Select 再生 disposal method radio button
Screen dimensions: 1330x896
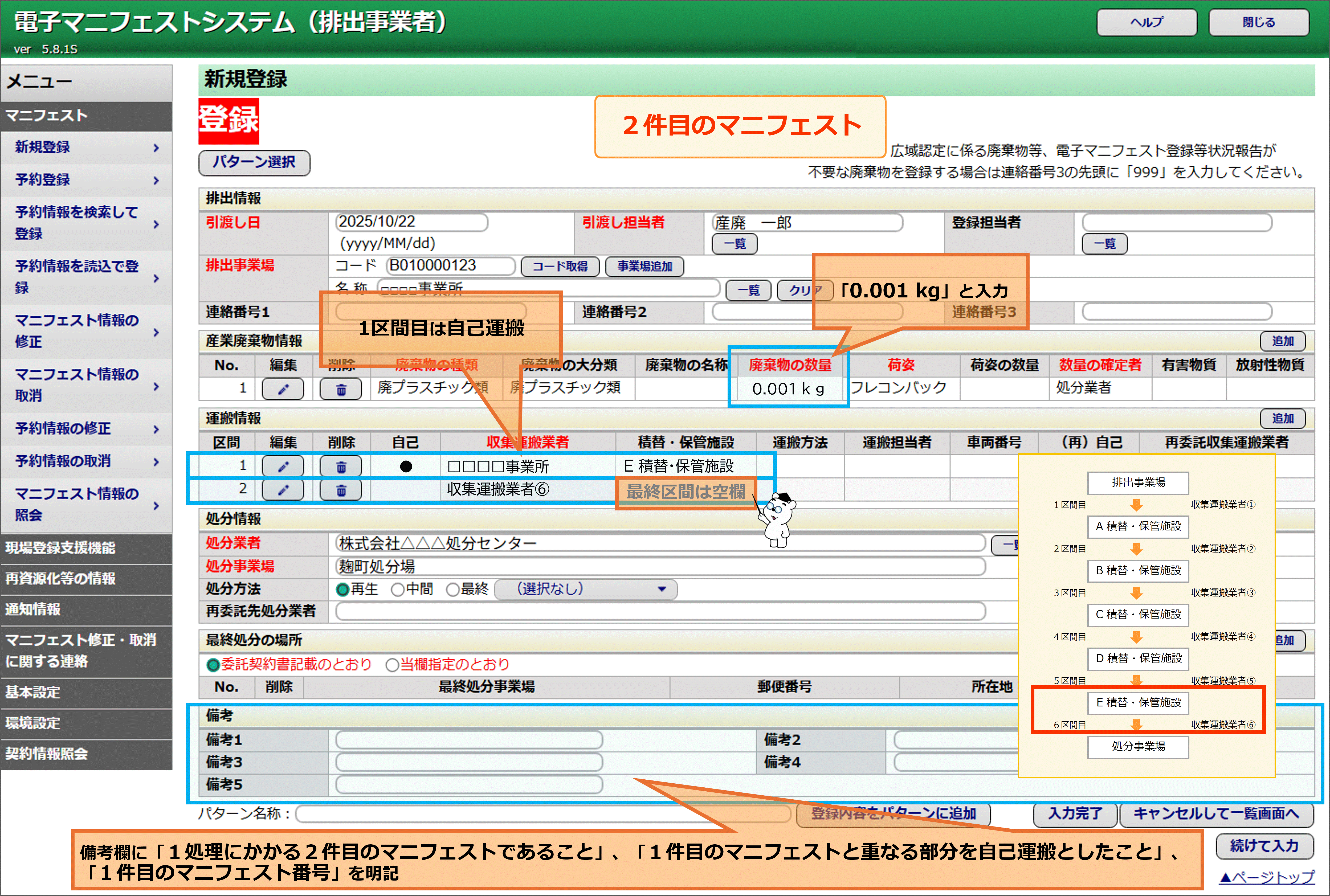coord(343,589)
